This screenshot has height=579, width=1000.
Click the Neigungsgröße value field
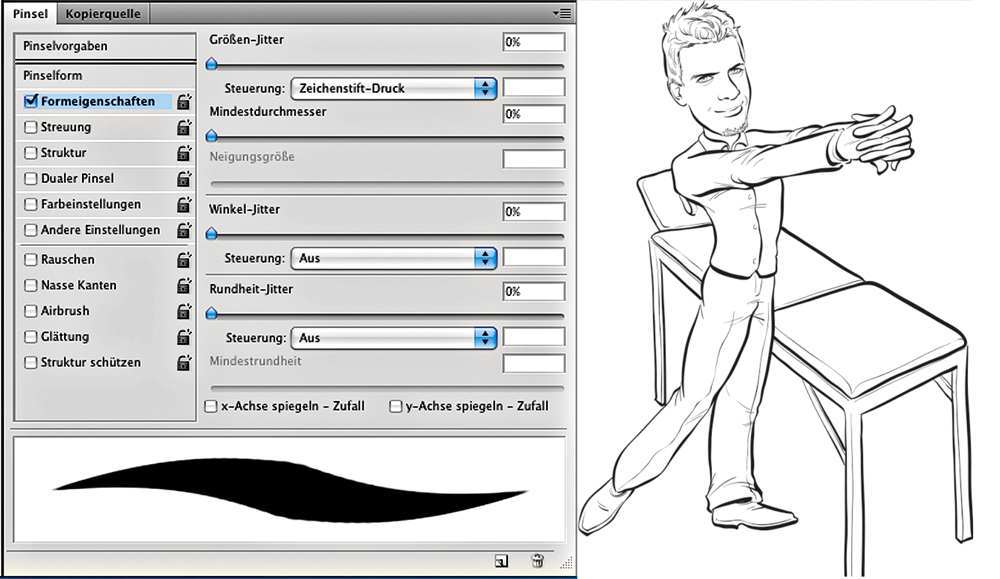point(533,159)
